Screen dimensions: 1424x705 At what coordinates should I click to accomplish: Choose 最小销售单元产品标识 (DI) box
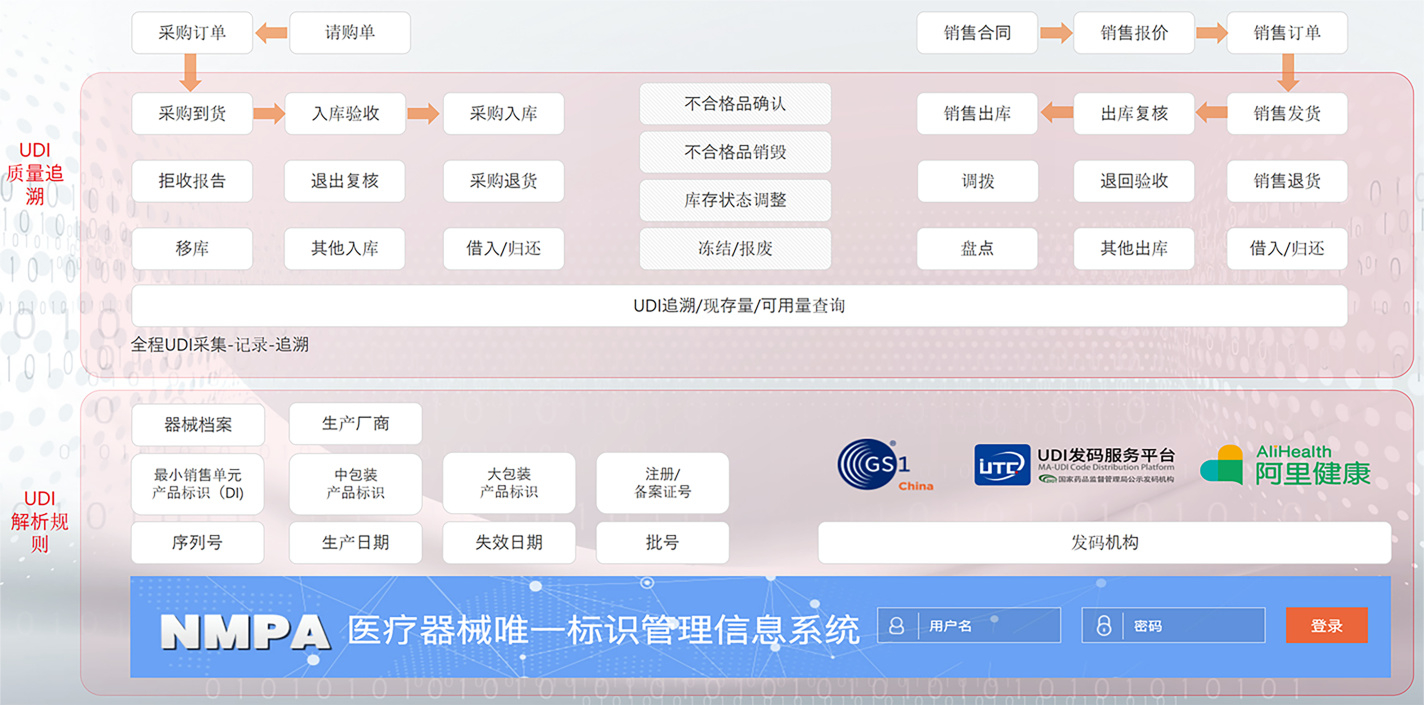pyautogui.click(x=198, y=483)
